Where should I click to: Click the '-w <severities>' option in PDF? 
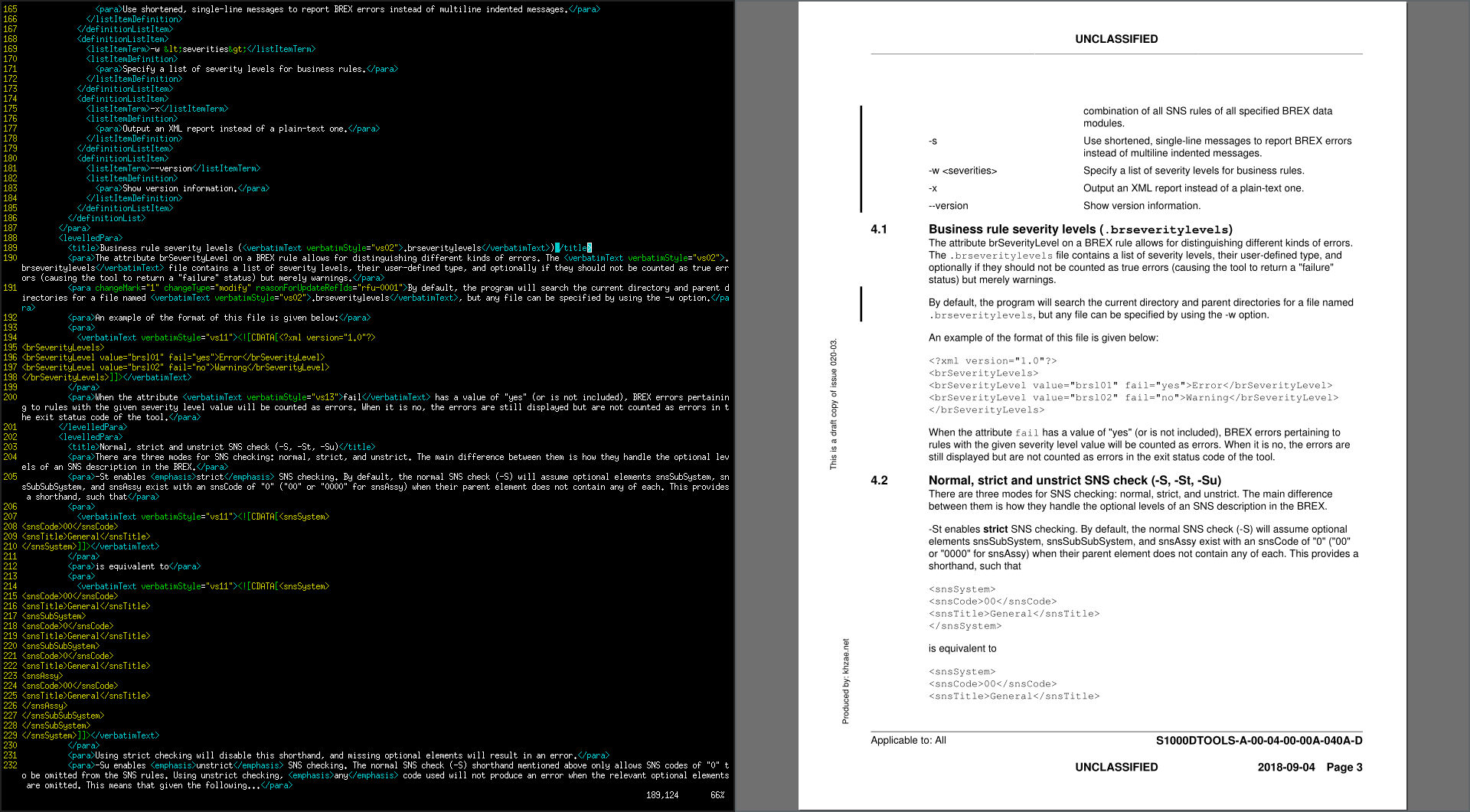click(962, 171)
